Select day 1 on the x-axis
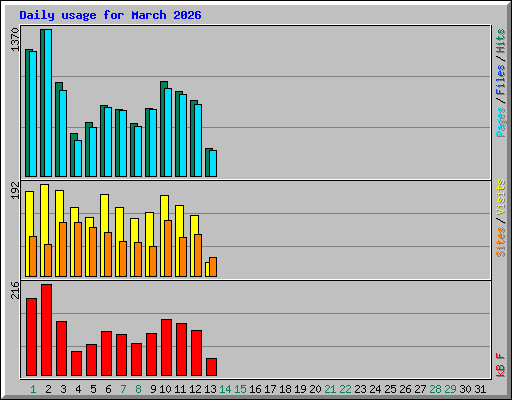 click(x=33, y=389)
